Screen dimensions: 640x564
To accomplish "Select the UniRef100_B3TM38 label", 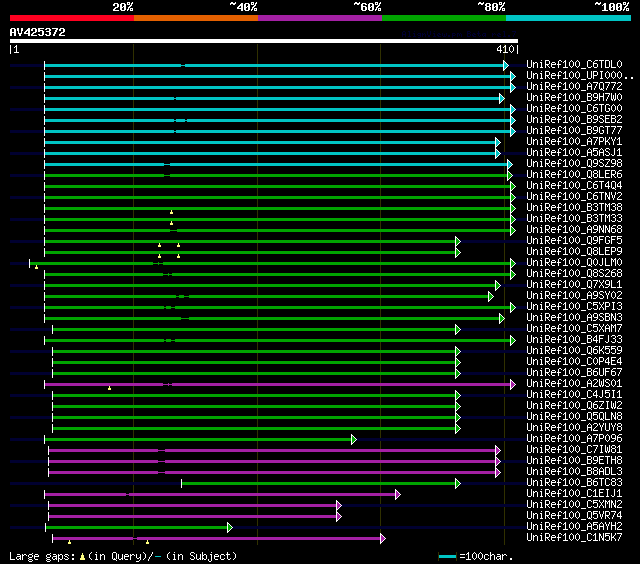I will click(574, 208).
